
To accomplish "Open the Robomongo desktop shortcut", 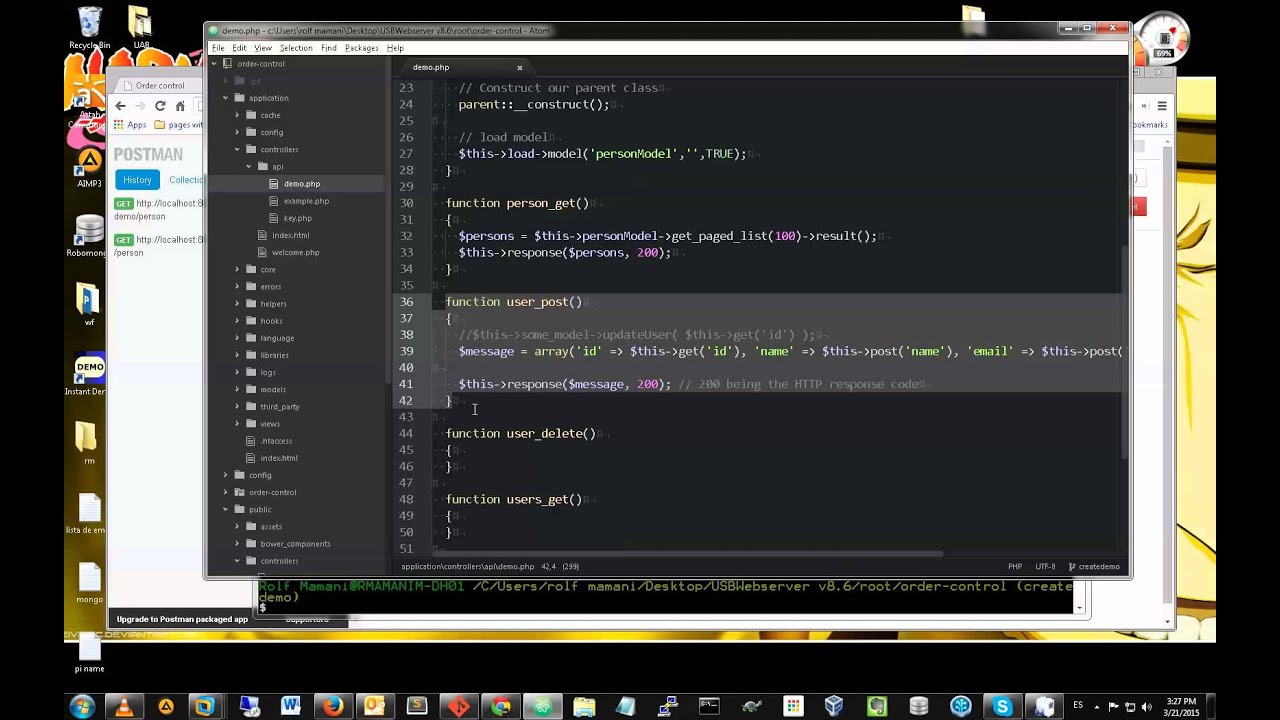I will tap(88, 237).
